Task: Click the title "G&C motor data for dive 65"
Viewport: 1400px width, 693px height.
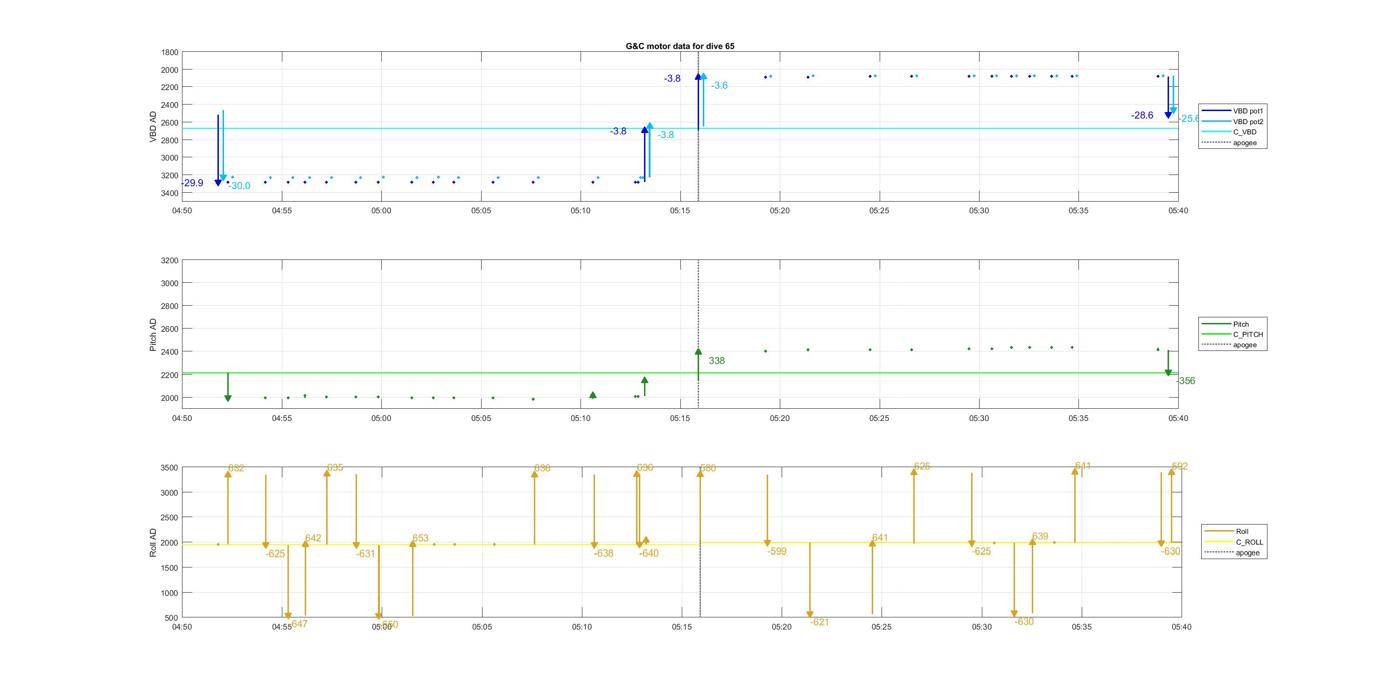Action: click(x=679, y=46)
